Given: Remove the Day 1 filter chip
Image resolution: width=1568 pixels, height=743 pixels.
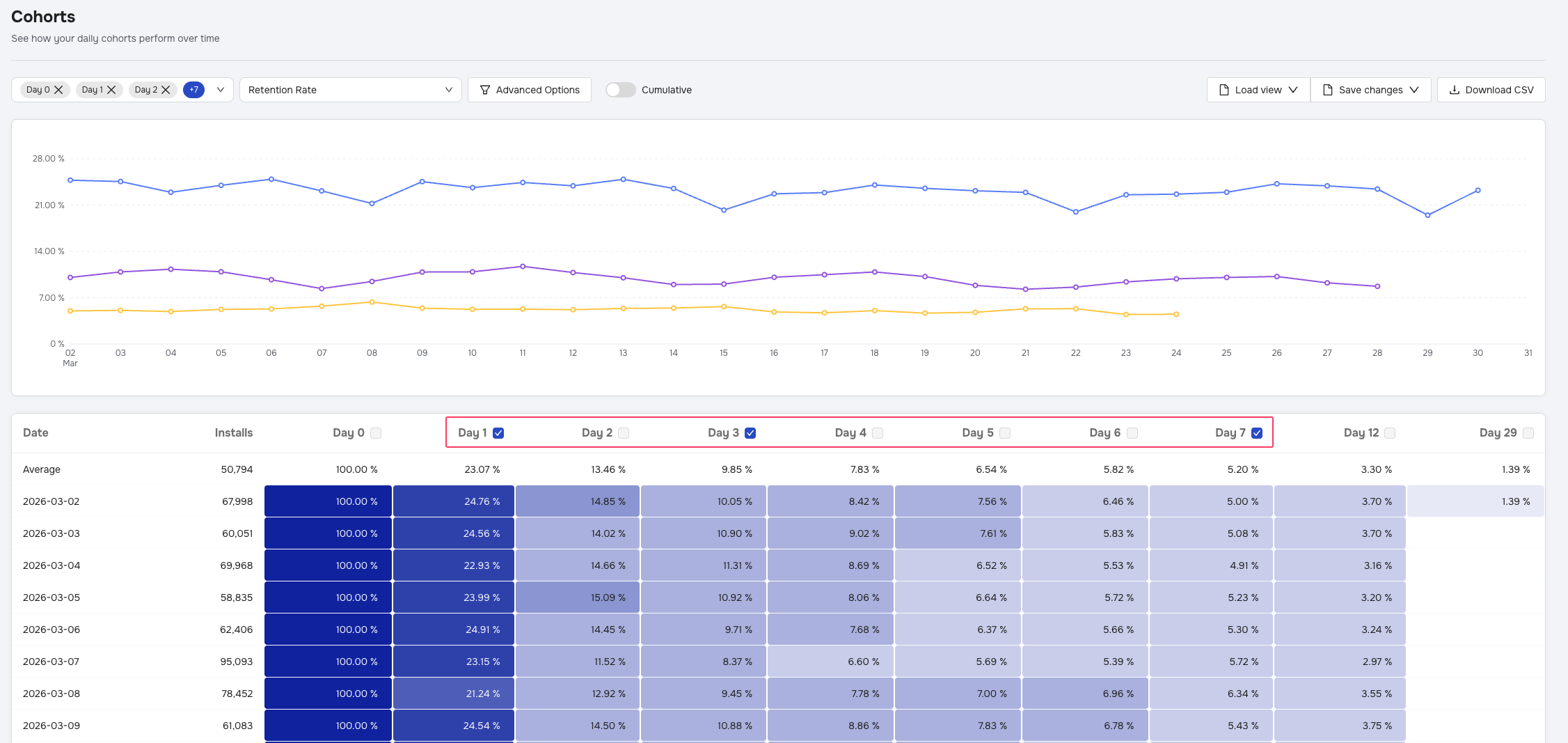Looking at the screenshot, I should [111, 90].
